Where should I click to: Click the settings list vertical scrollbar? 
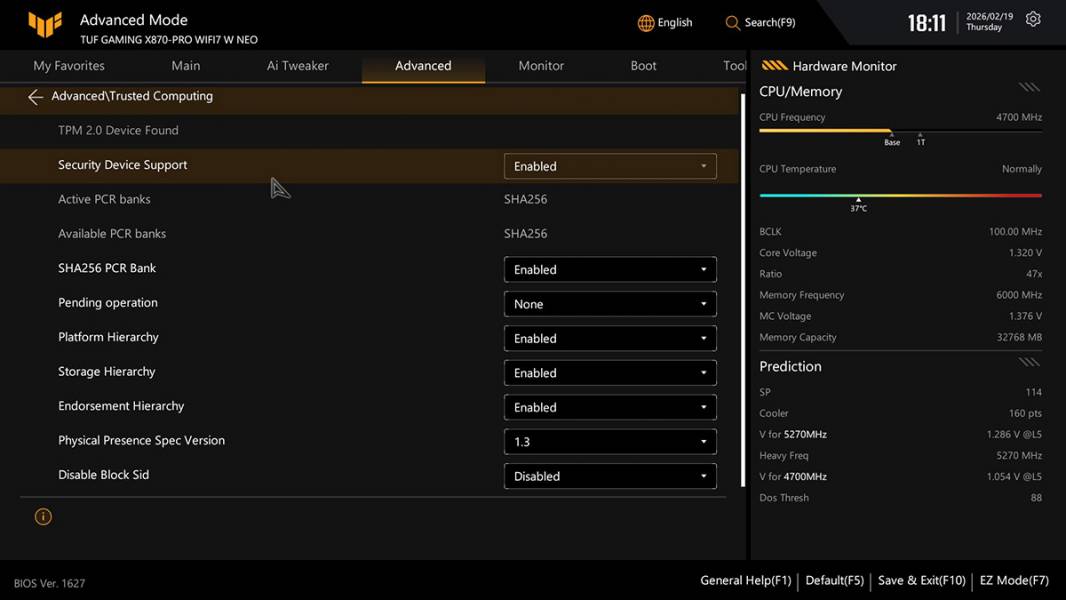coord(743,290)
